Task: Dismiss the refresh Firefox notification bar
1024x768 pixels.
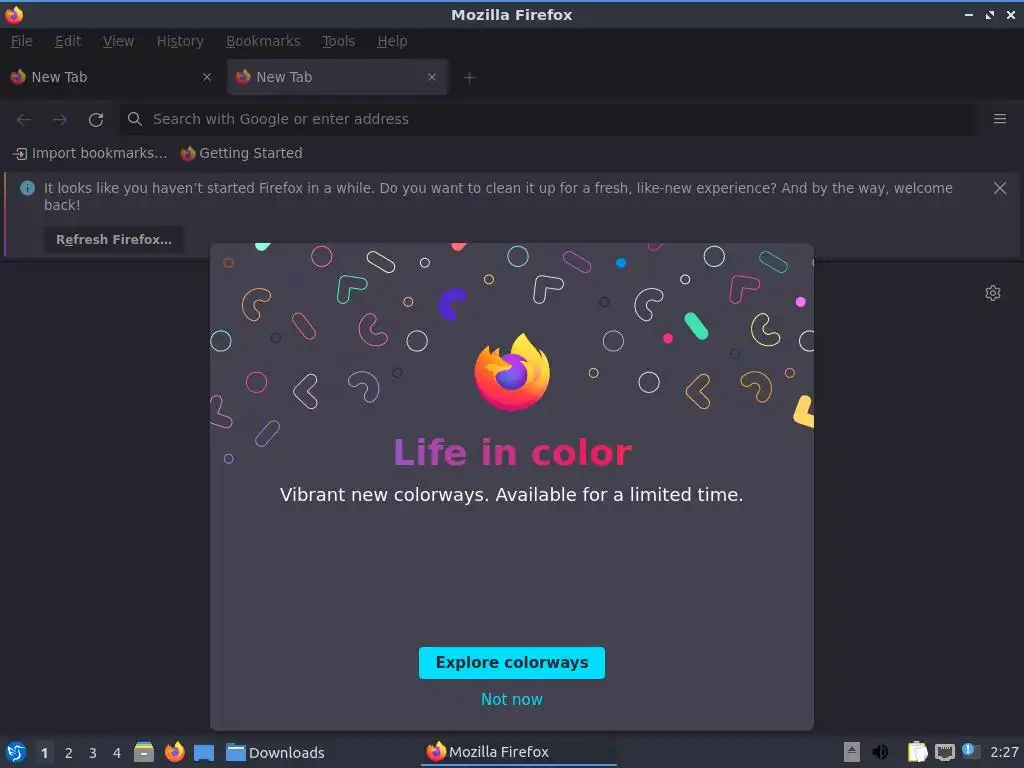Action: click(999, 188)
